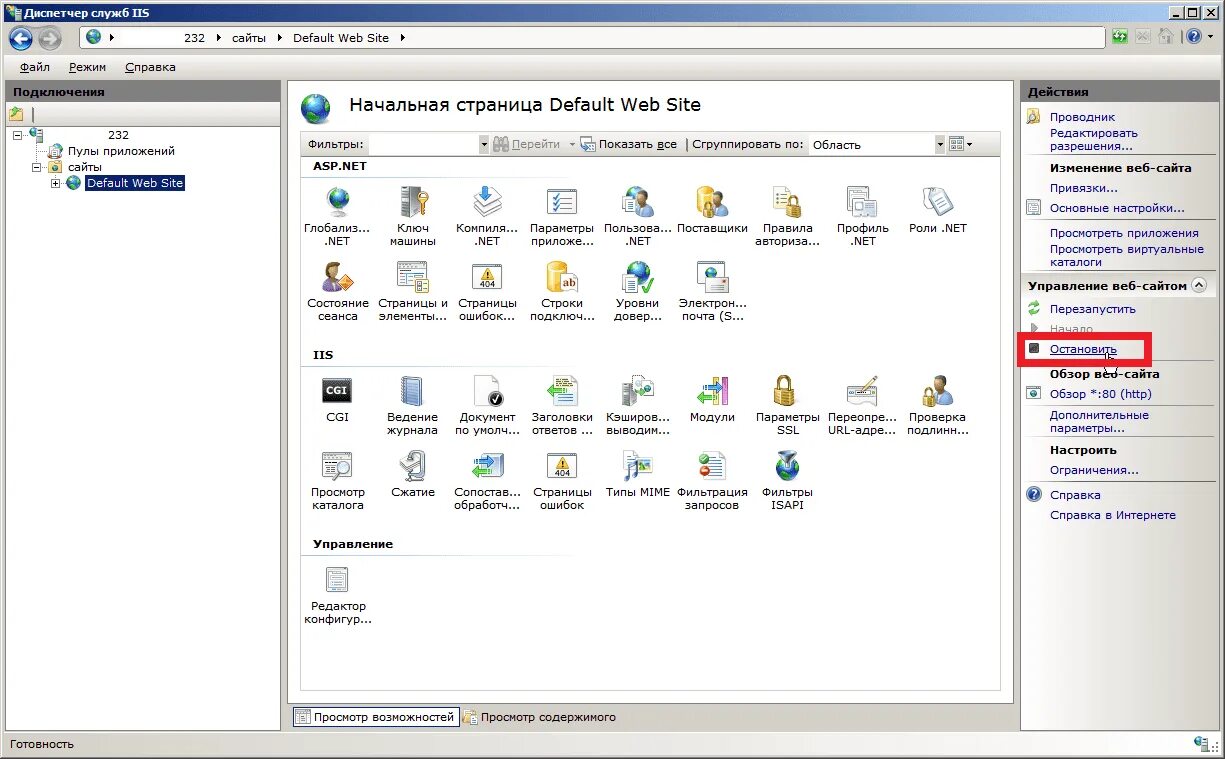This screenshot has height=759, width=1225.
Task: Open the Справка menu
Action: click(150, 67)
